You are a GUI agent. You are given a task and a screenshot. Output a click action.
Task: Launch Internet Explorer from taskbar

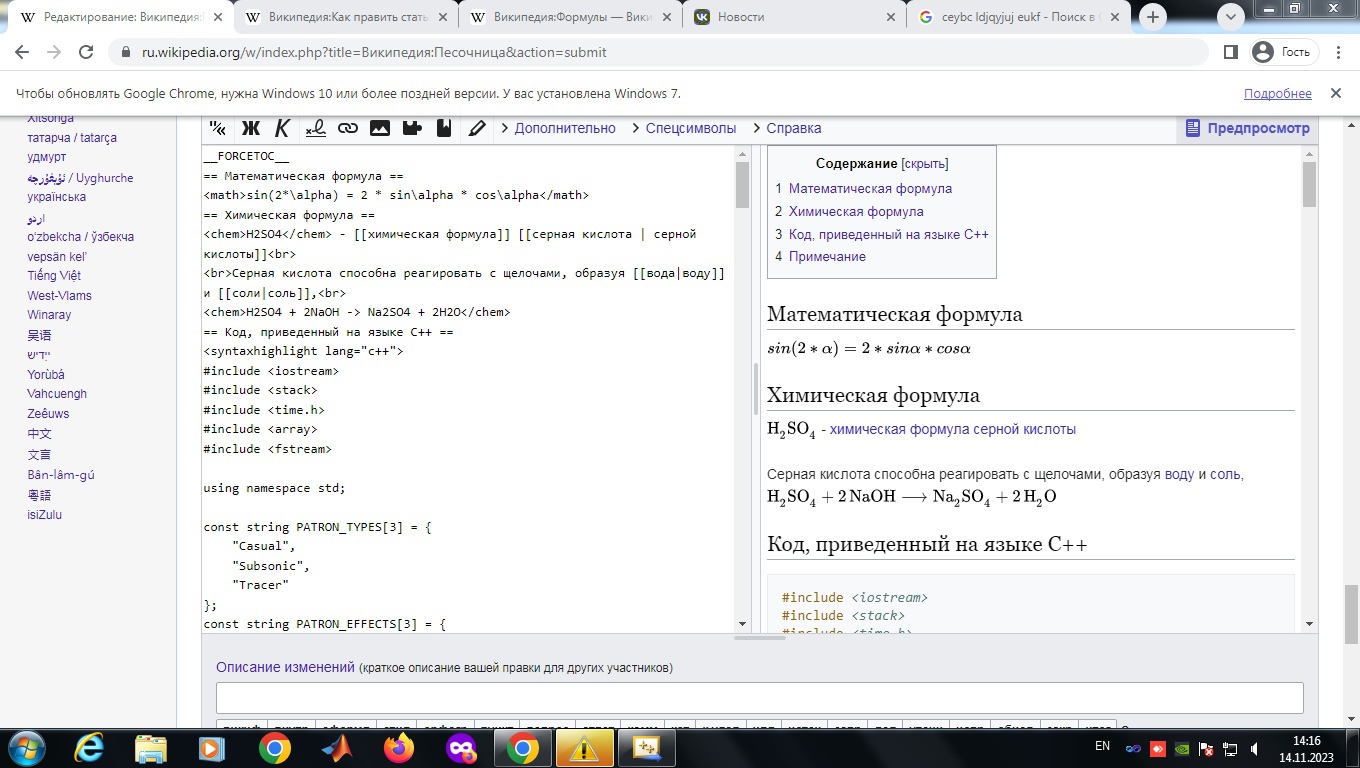(x=88, y=748)
